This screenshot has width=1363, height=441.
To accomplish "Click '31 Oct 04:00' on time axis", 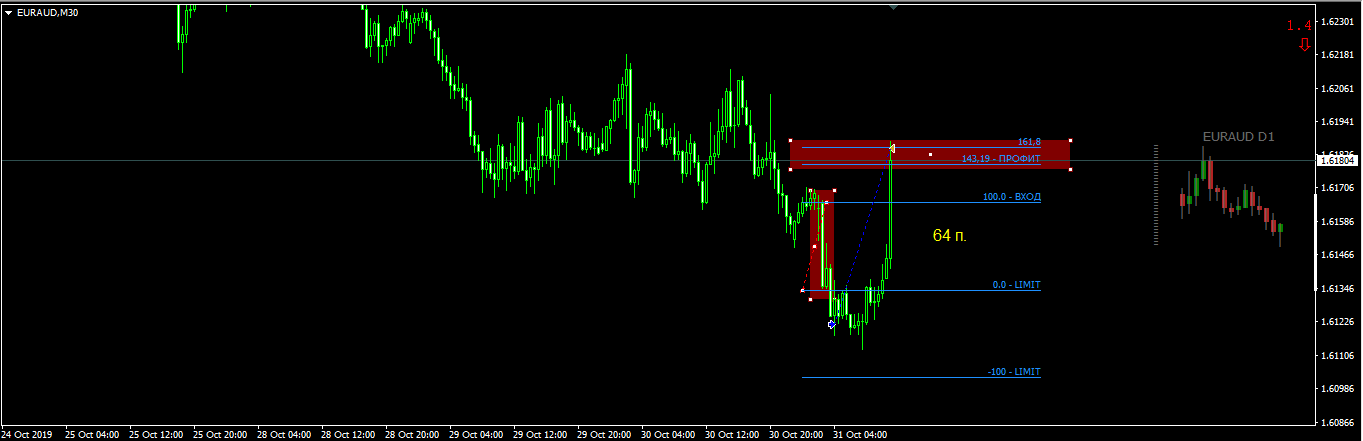I will coord(861,435).
